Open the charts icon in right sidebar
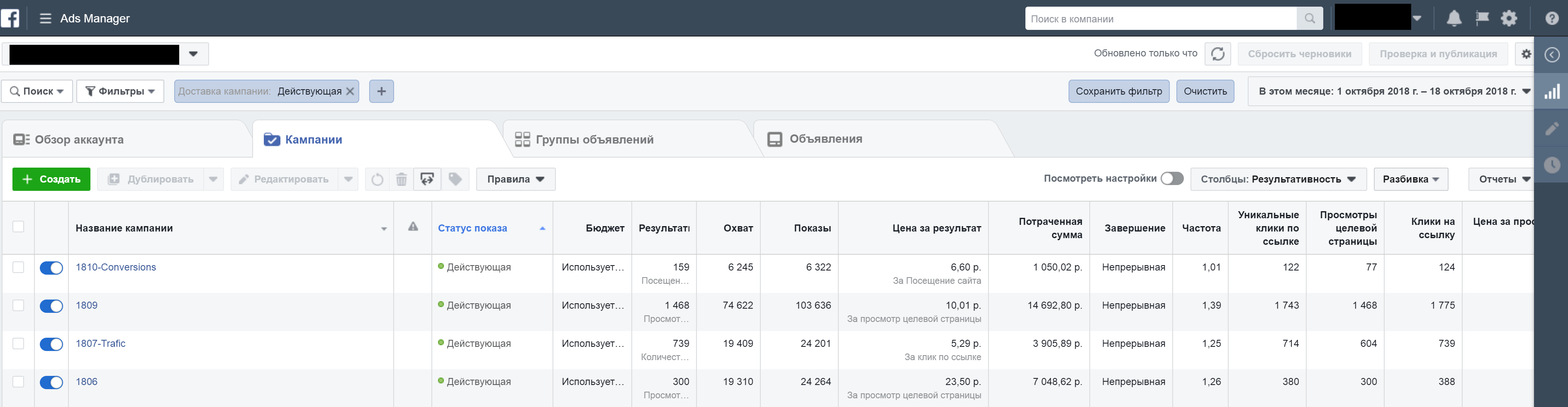The image size is (1568, 407). tap(1551, 91)
